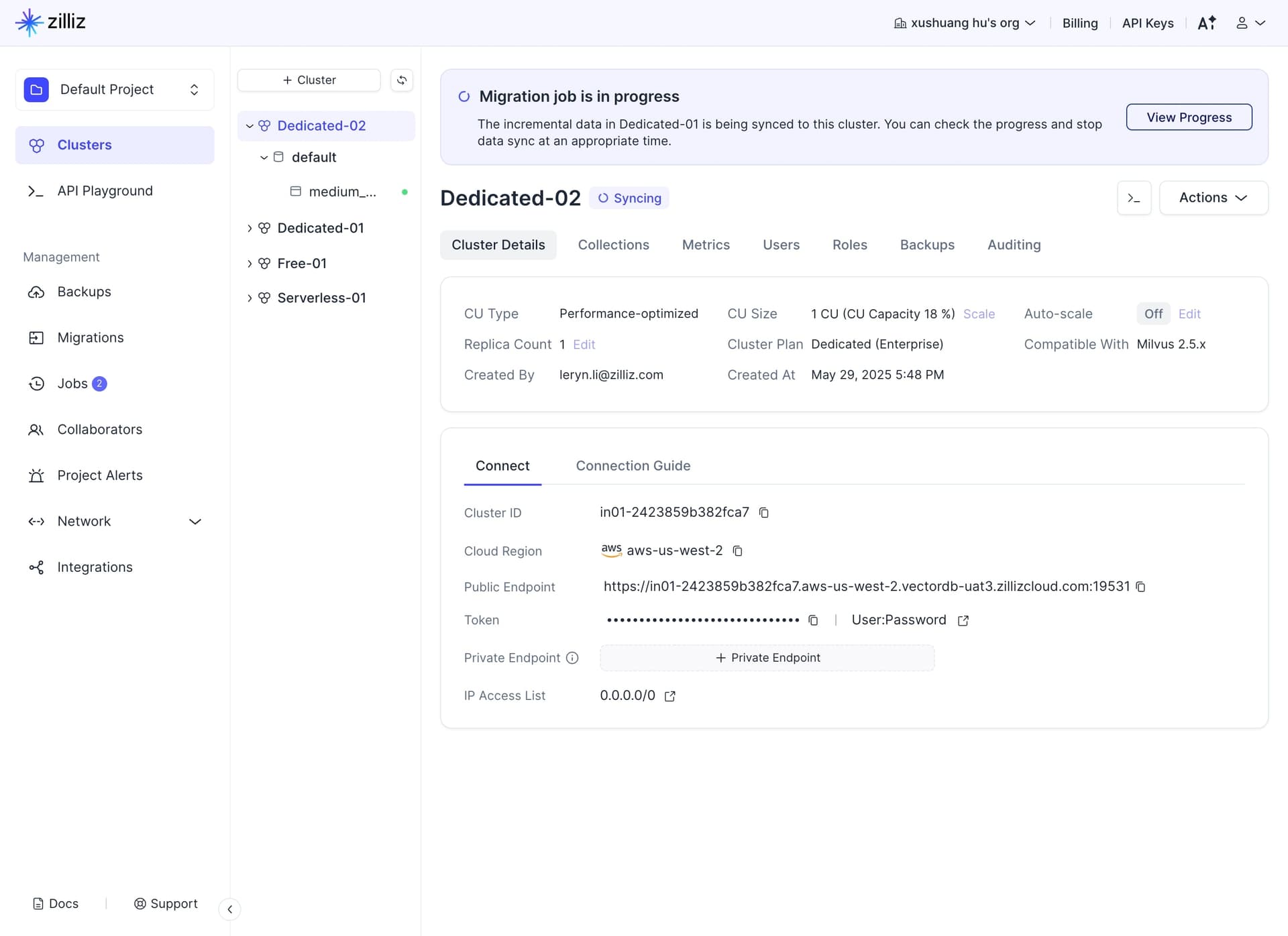Screen dimensions: 1288x936
Task: Select the Cluster Details tab
Action: [498, 245]
